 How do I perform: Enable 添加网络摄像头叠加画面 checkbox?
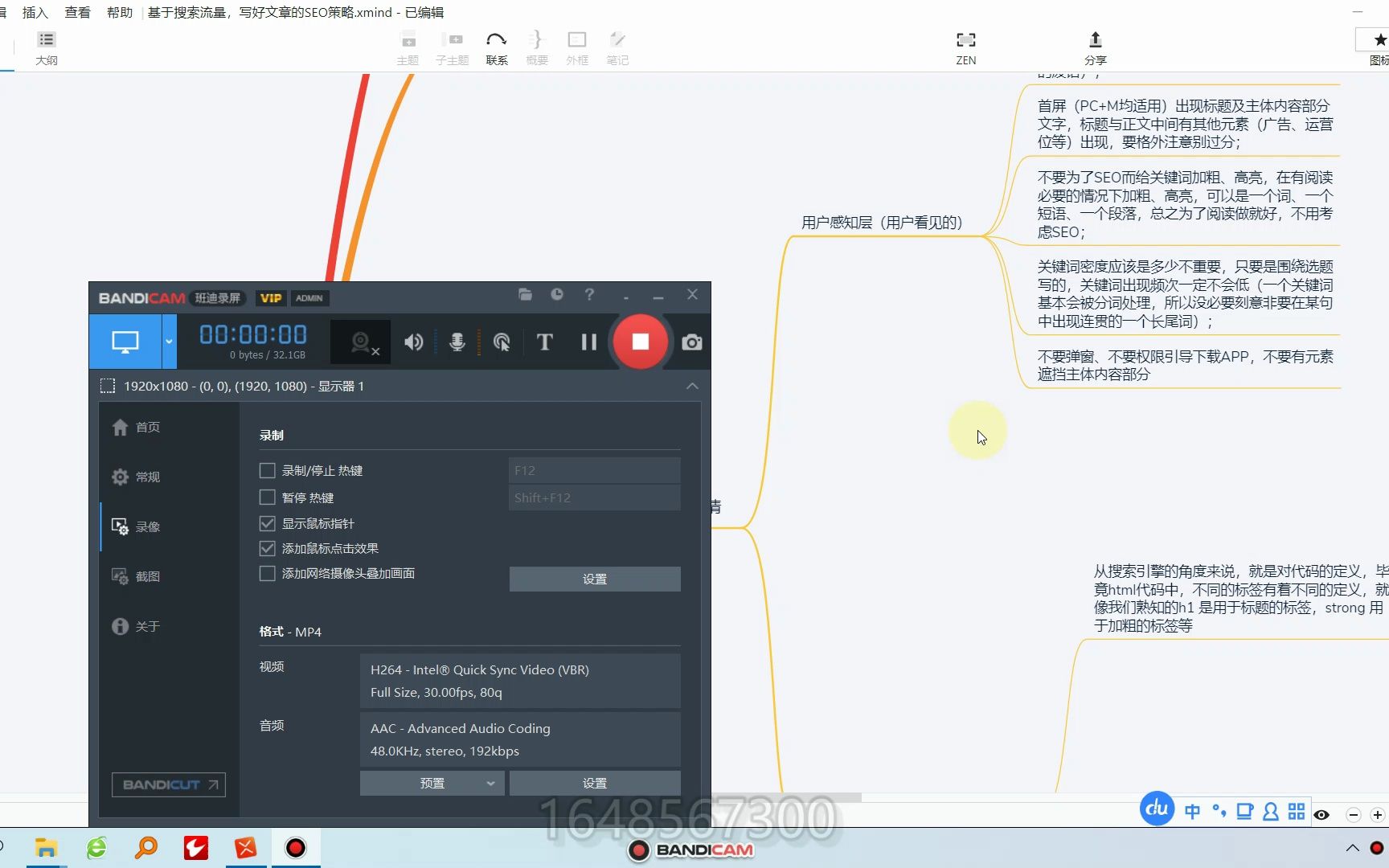point(268,573)
